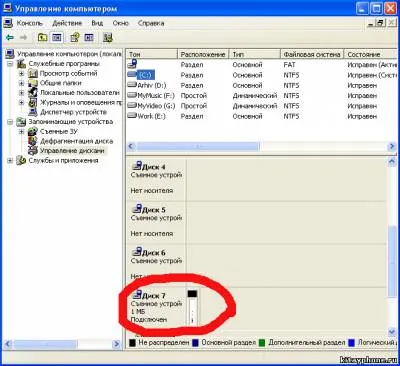Click the volume list horizontal scrollbar thumb
Screen dimensions: 400x366
tap(198, 146)
